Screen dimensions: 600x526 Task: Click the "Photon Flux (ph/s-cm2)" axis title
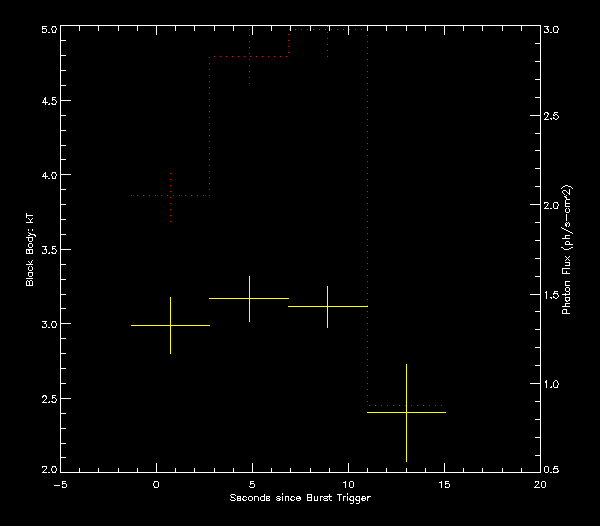point(566,251)
